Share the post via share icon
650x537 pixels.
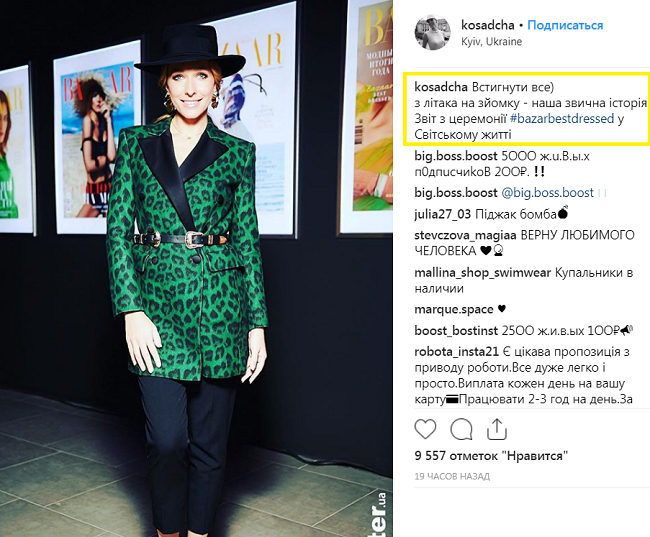click(497, 429)
